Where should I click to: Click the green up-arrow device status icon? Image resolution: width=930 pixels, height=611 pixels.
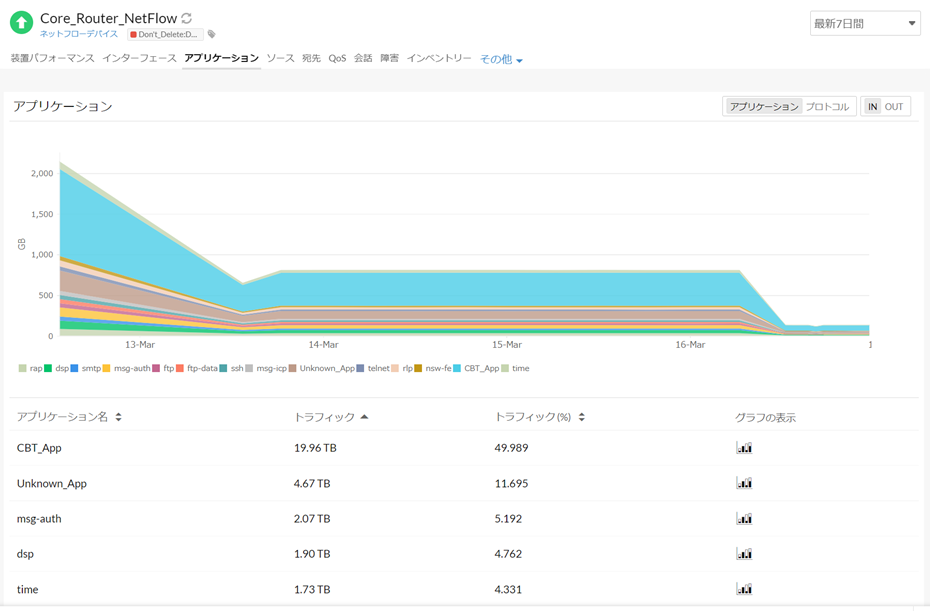pyautogui.click(x=21, y=23)
